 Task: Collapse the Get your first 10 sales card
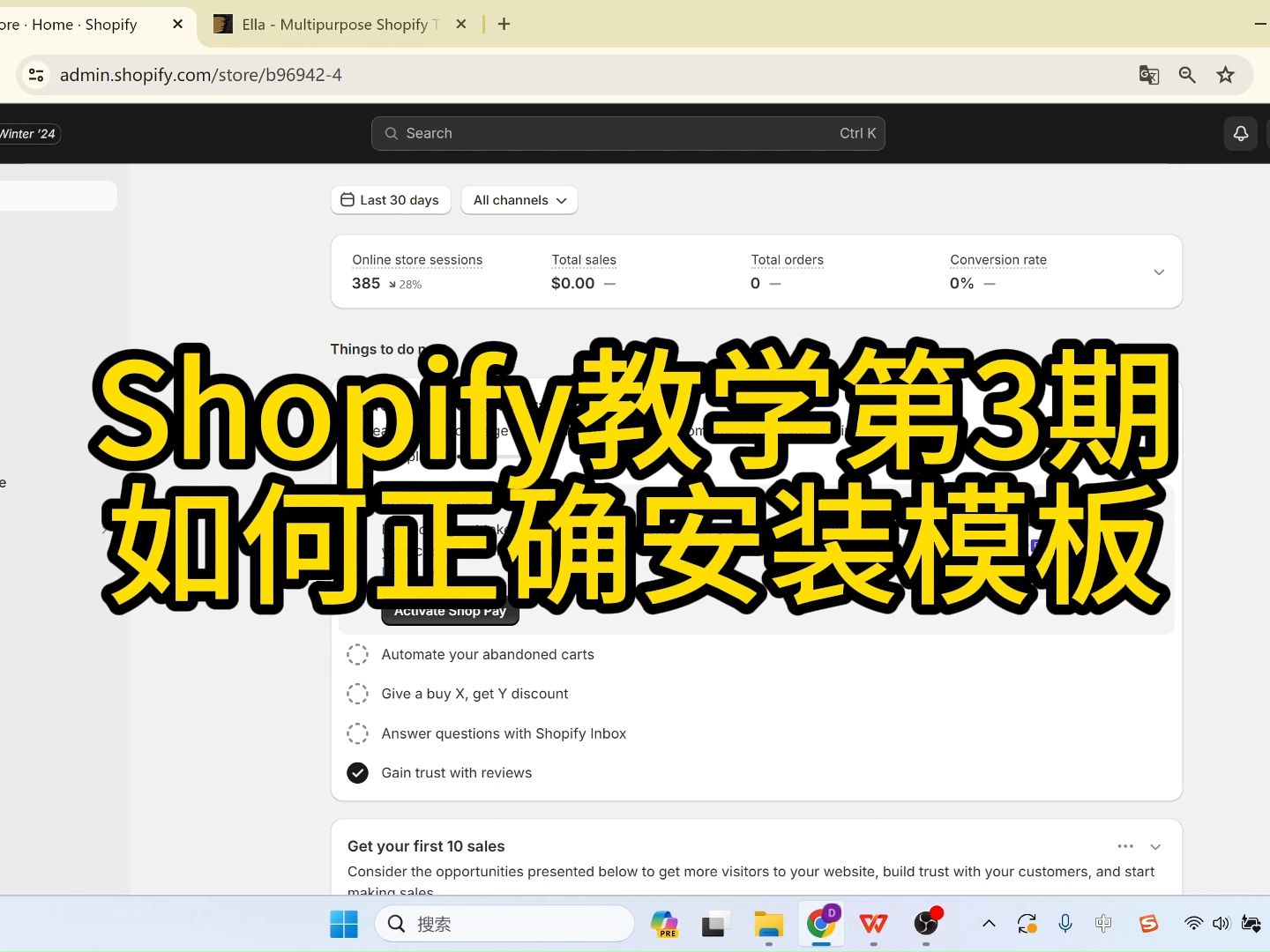(x=1155, y=847)
